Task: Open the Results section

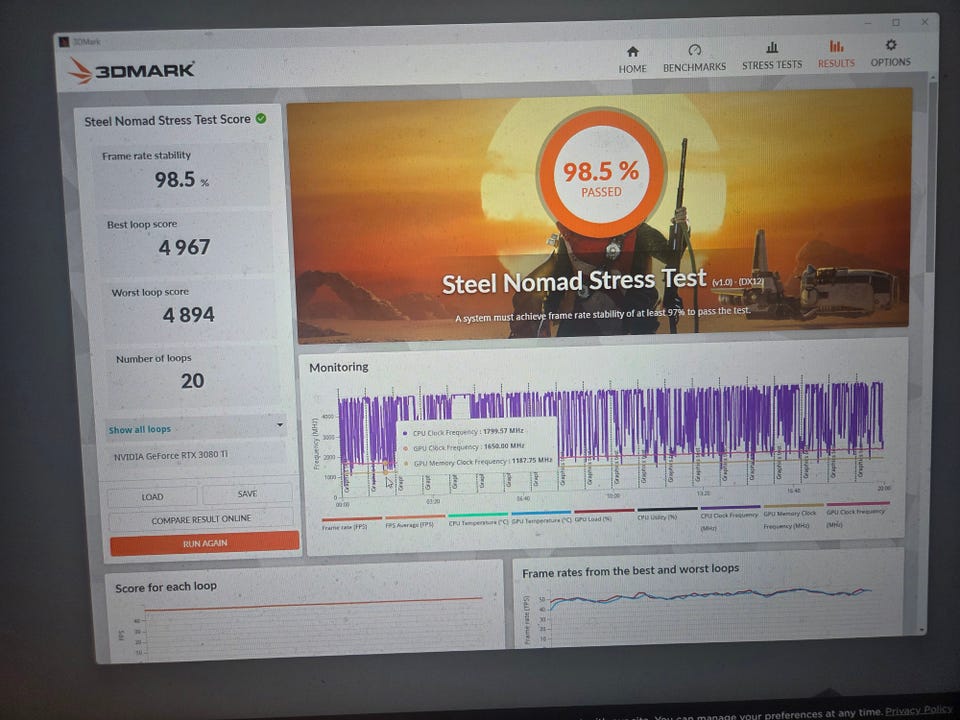Action: pyautogui.click(x=836, y=54)
